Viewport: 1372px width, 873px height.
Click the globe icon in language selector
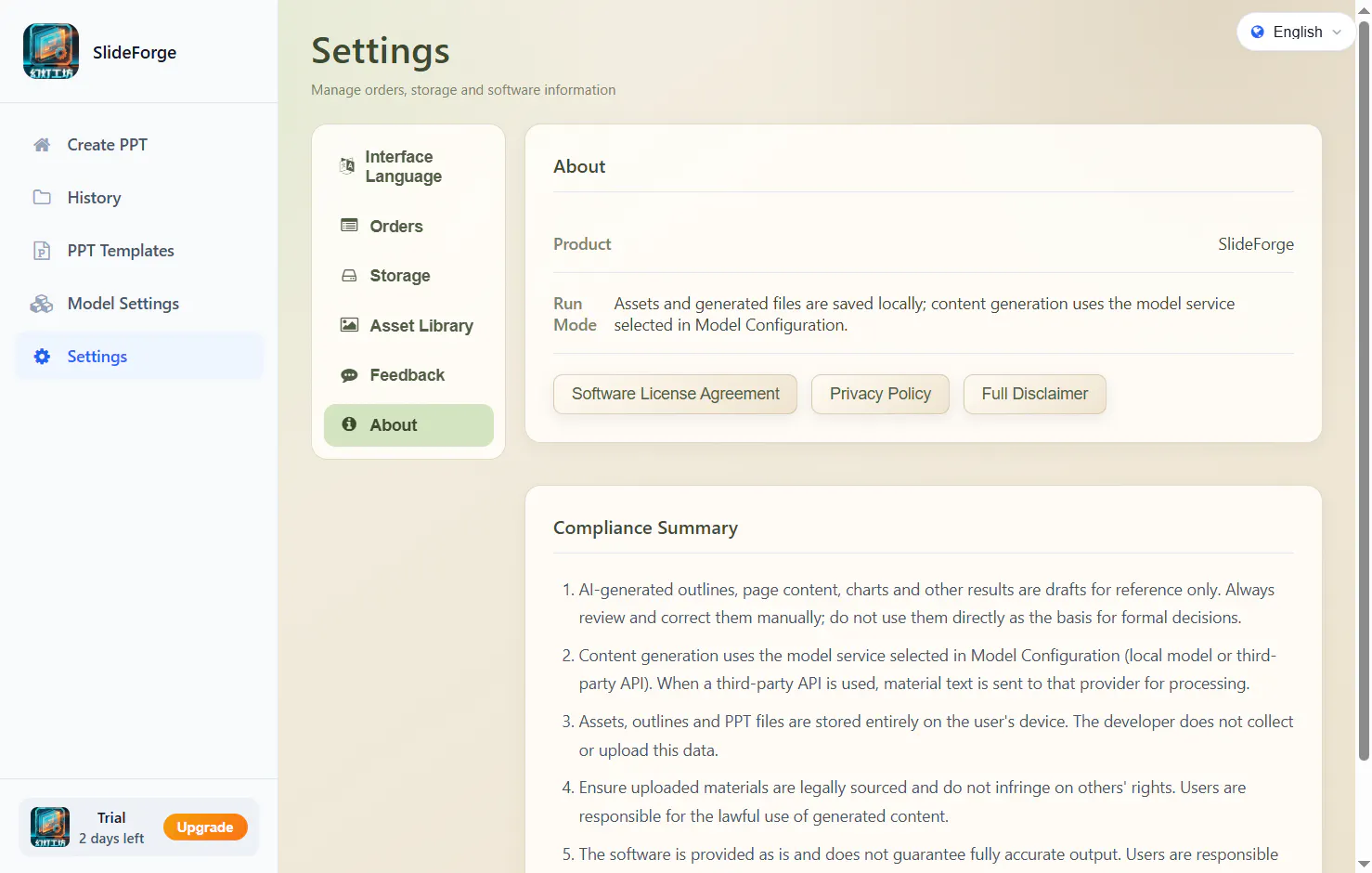(1258, 32)
